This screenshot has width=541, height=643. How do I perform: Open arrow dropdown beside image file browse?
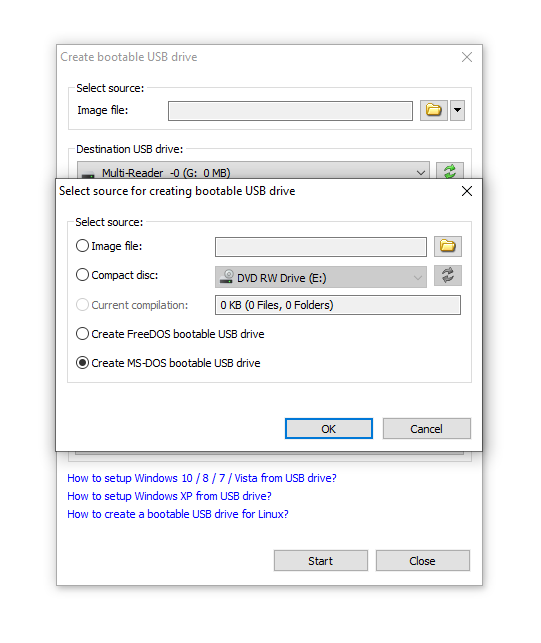[x=457, y=110]
